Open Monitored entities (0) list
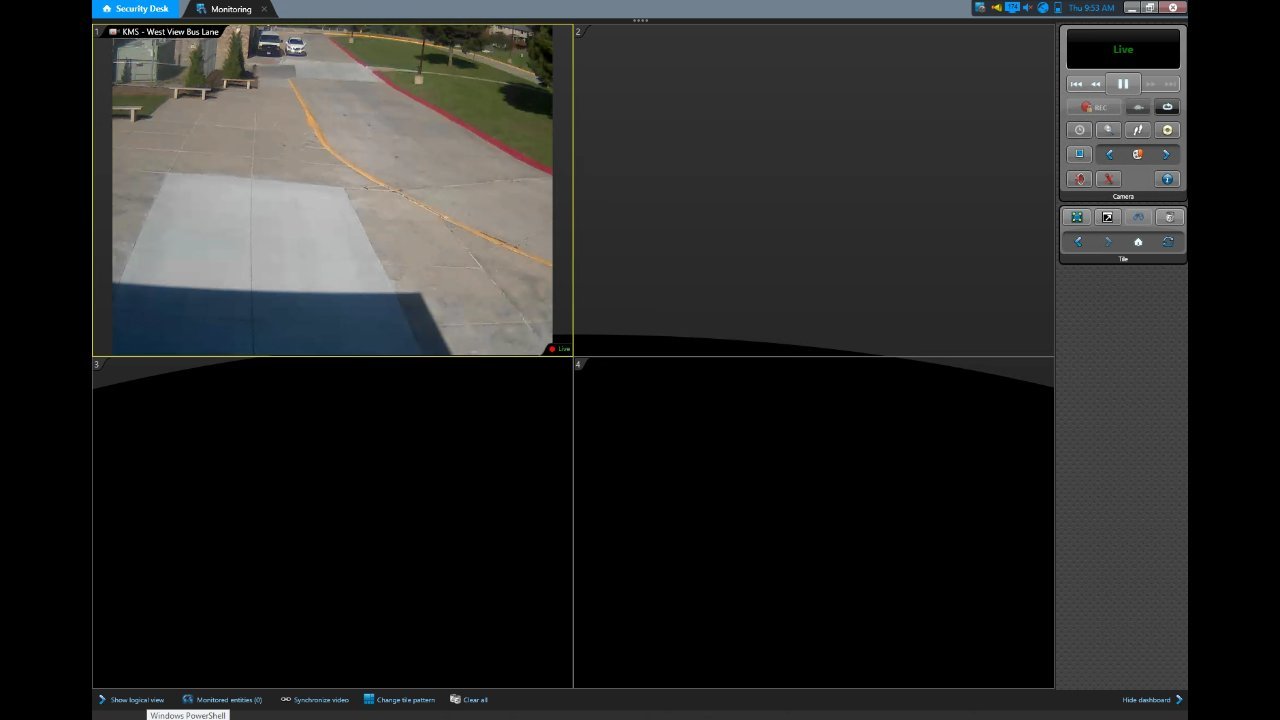This screenshot has height=720, width=1280. click(222, 700)
